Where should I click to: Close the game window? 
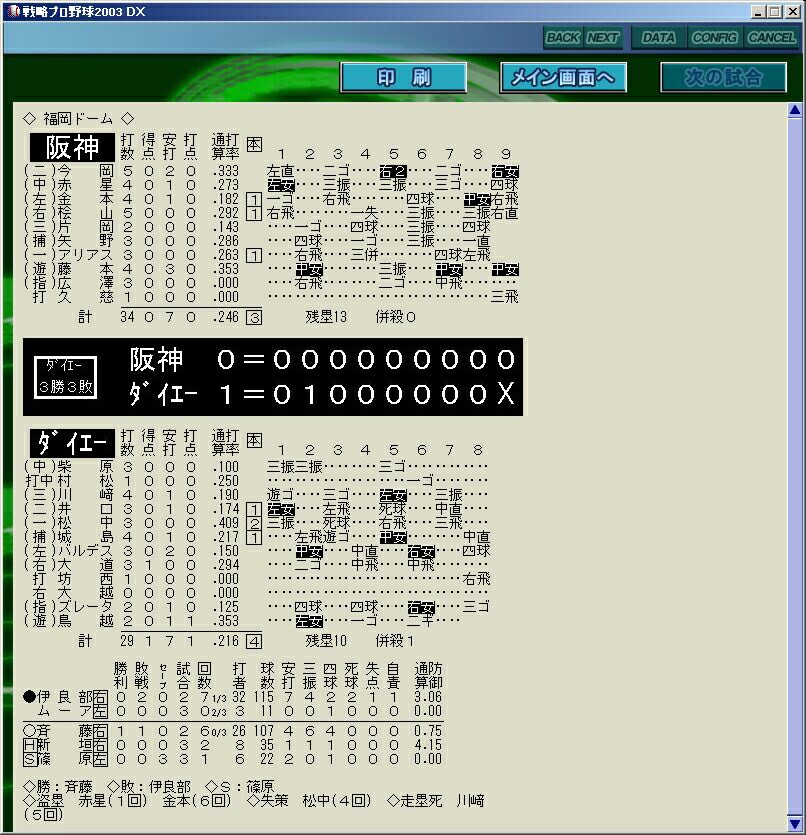793,12
